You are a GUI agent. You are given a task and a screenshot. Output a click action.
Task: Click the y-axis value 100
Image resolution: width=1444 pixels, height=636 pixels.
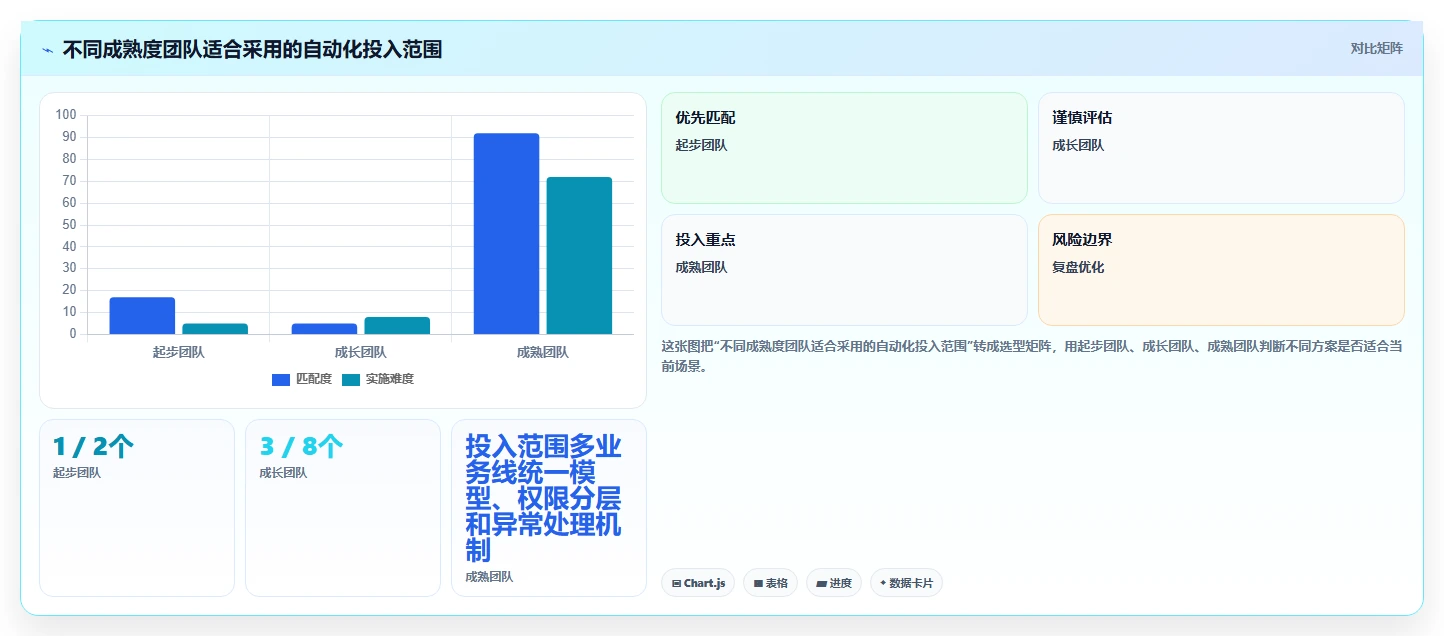coord(66,115)
